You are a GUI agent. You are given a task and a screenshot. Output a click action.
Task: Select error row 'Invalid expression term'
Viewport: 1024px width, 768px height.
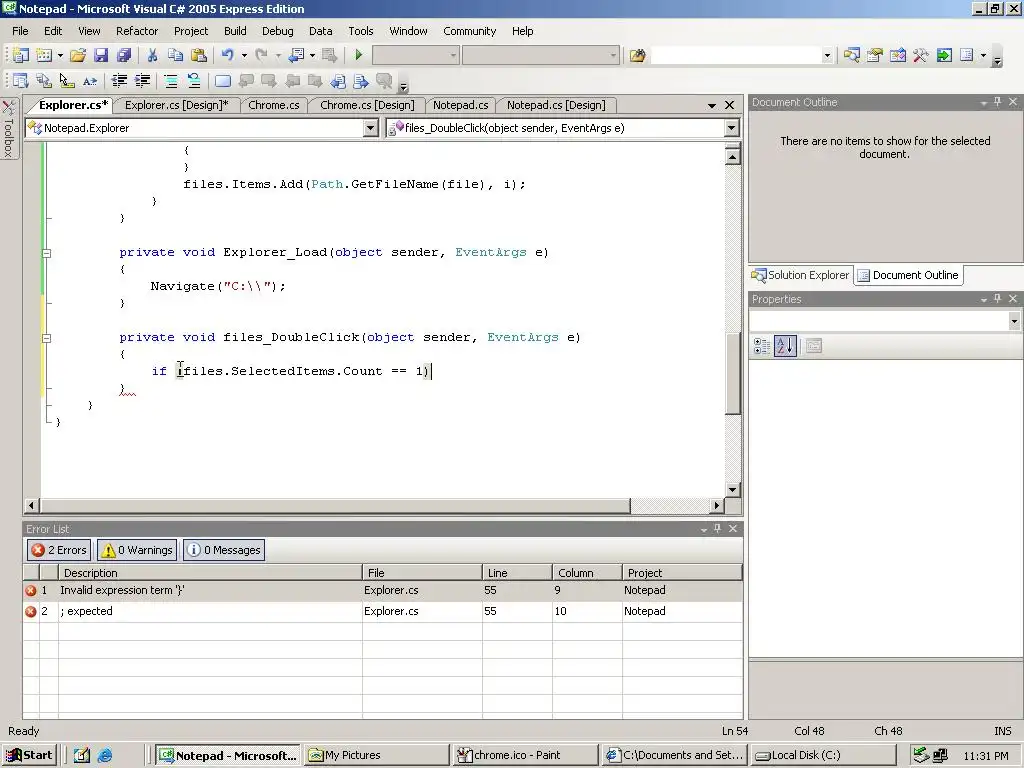[383, 590]
